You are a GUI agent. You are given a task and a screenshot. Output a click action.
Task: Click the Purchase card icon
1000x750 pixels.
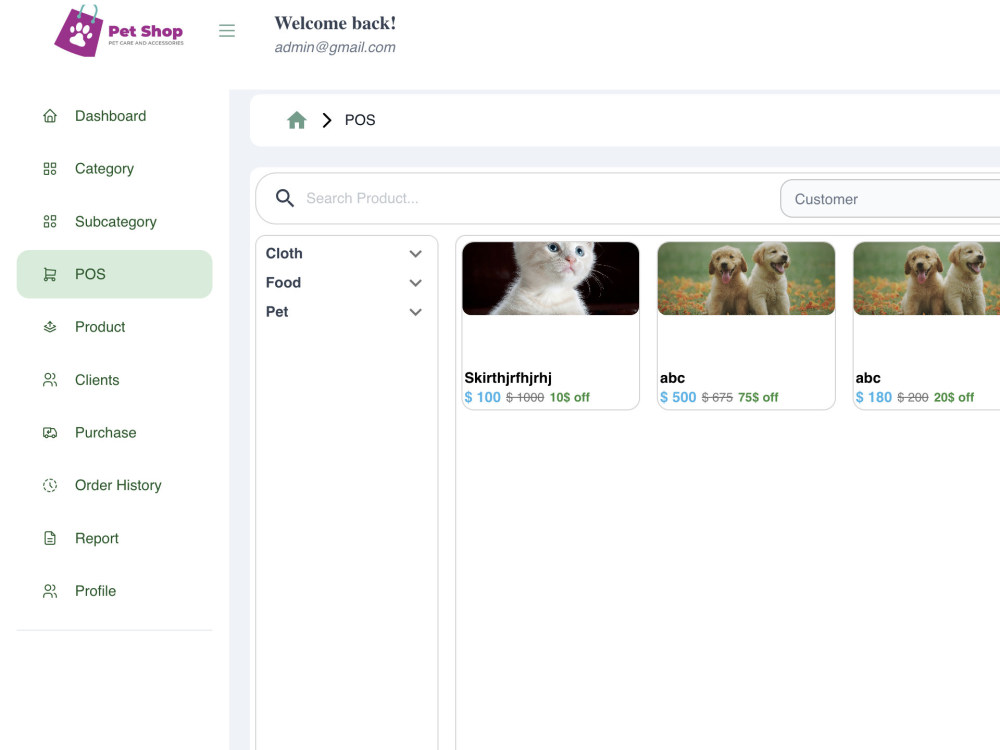(50, 432)
